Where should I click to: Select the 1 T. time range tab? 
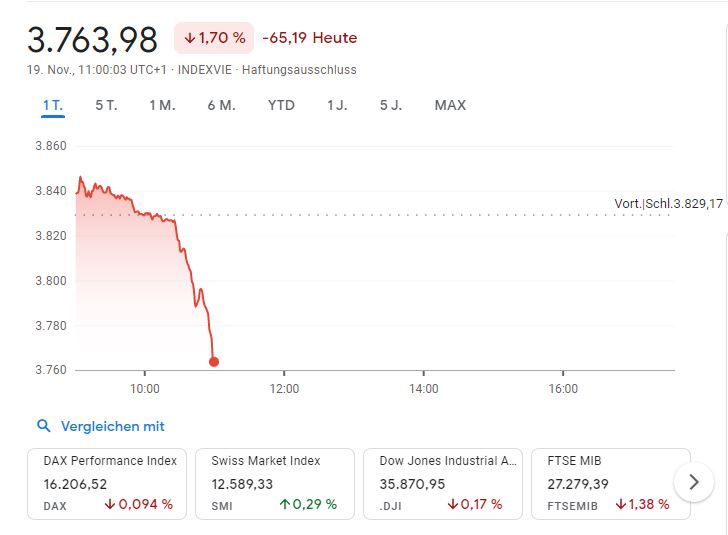[53, 105]
